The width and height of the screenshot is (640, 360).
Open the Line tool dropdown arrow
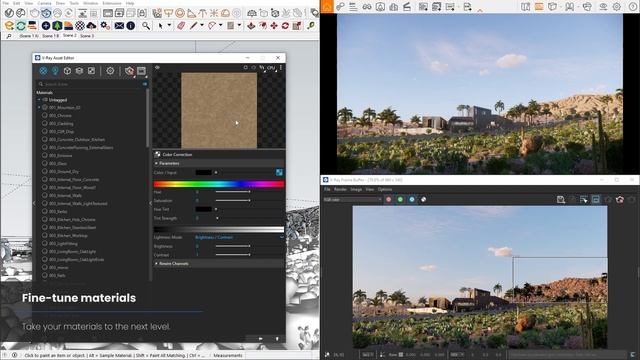pos(202,25)
